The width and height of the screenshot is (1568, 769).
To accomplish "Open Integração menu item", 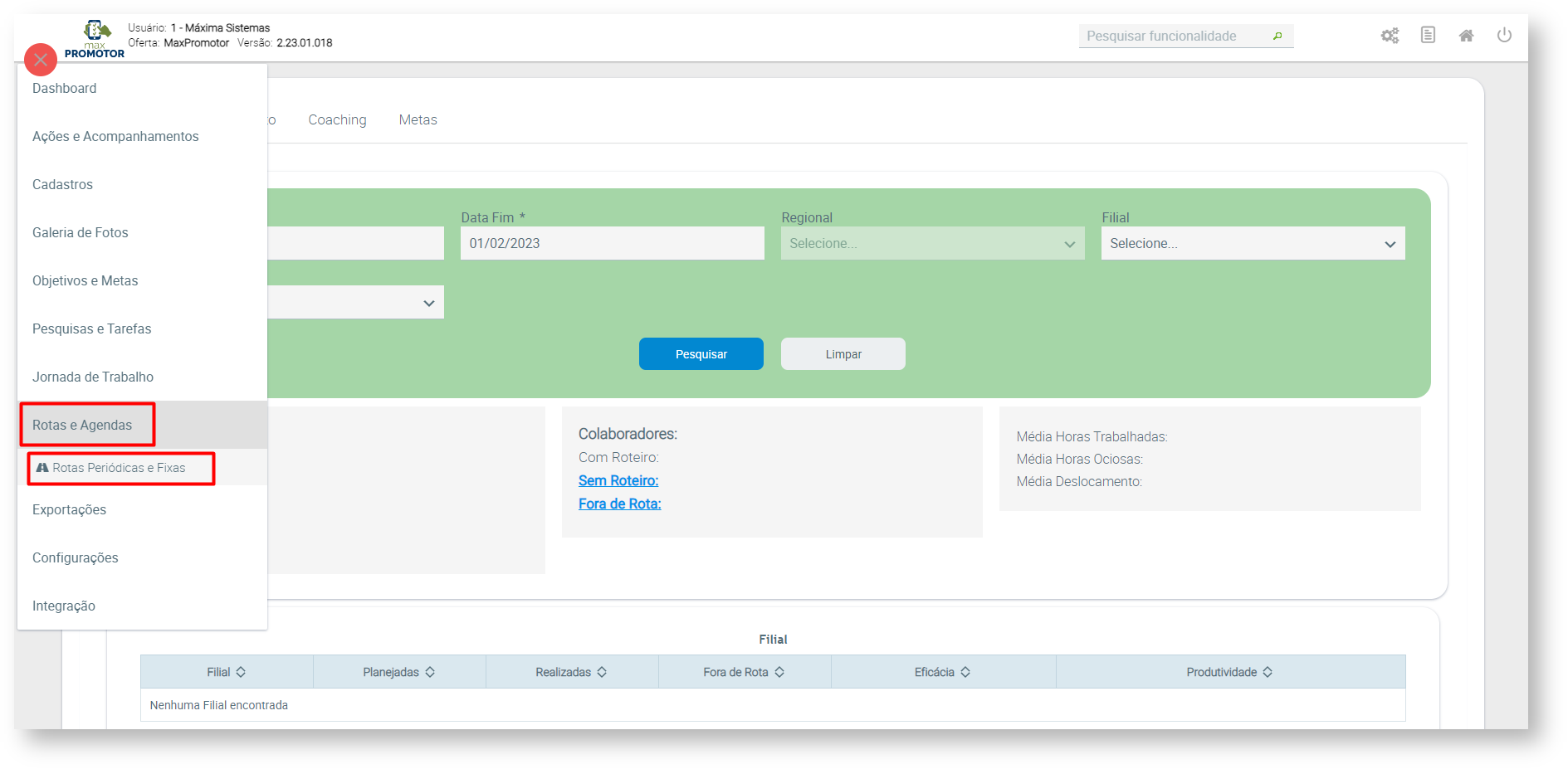I will pos(142,606).
